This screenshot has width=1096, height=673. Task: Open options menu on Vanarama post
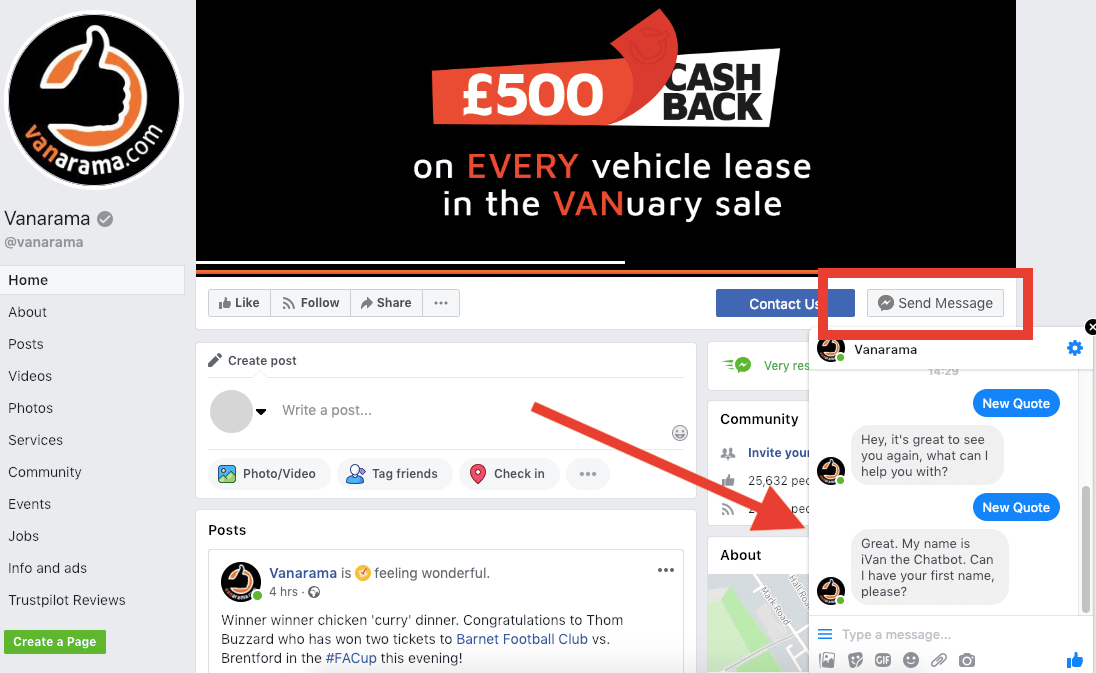pos(665,570)
